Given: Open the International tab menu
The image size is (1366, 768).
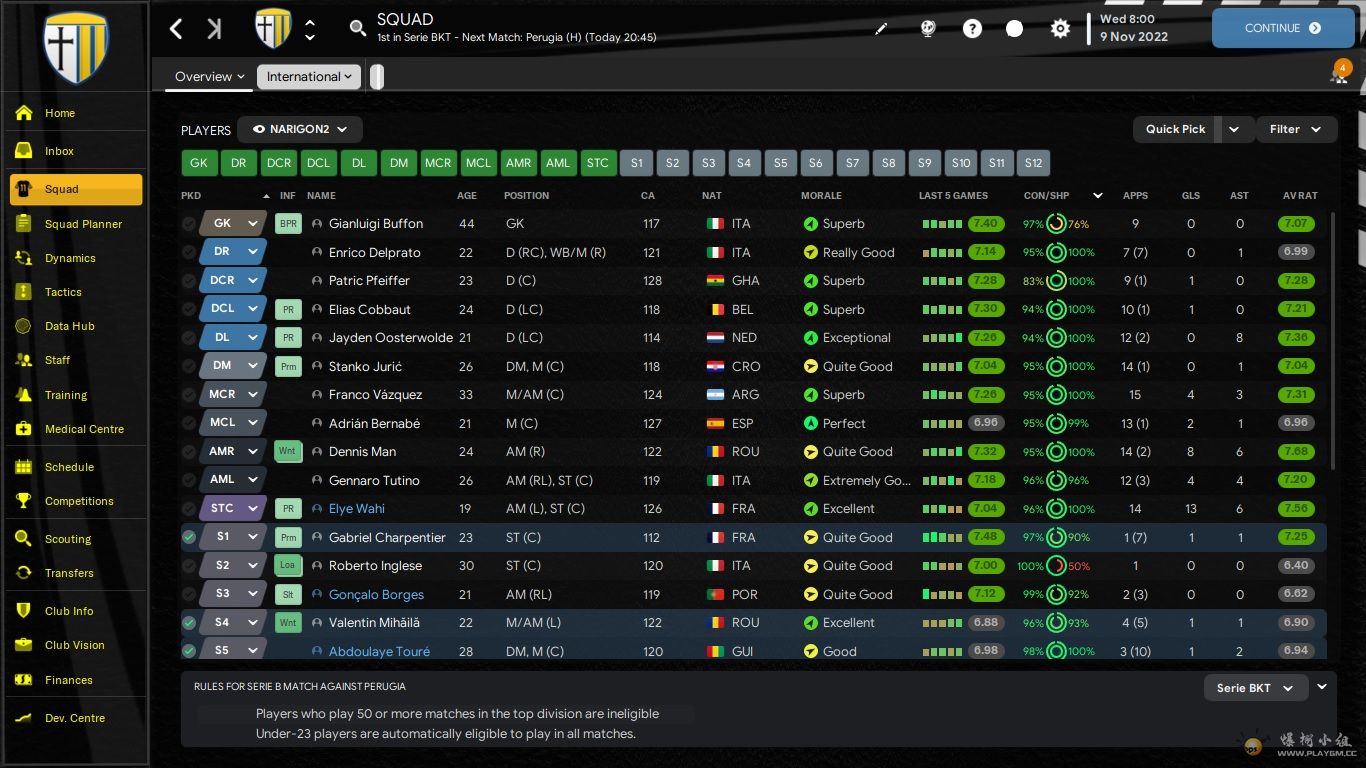Looking at the screenshot, I should click(309, 77).
